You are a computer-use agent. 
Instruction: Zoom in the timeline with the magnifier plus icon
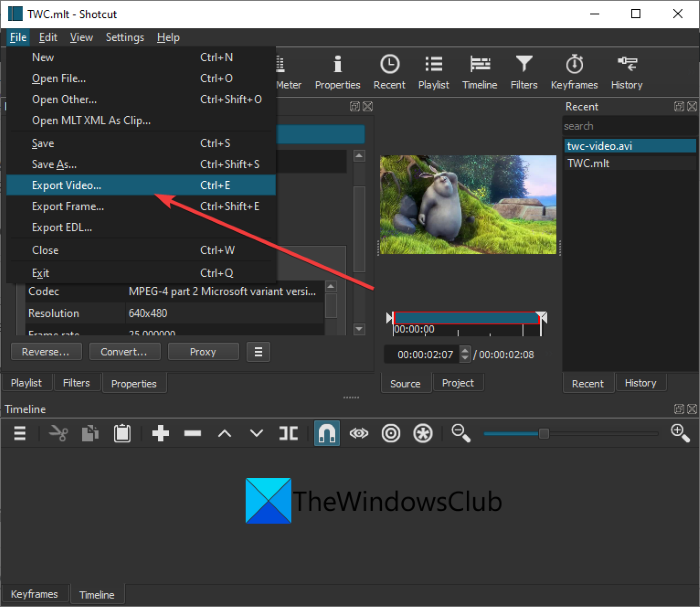click(680, 433)
